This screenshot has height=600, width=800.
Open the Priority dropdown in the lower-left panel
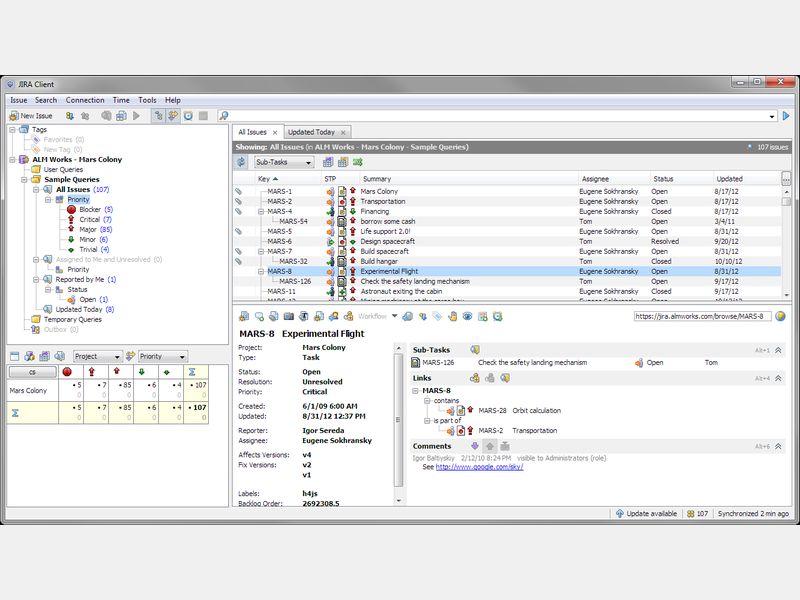click(x=162, y=356)
